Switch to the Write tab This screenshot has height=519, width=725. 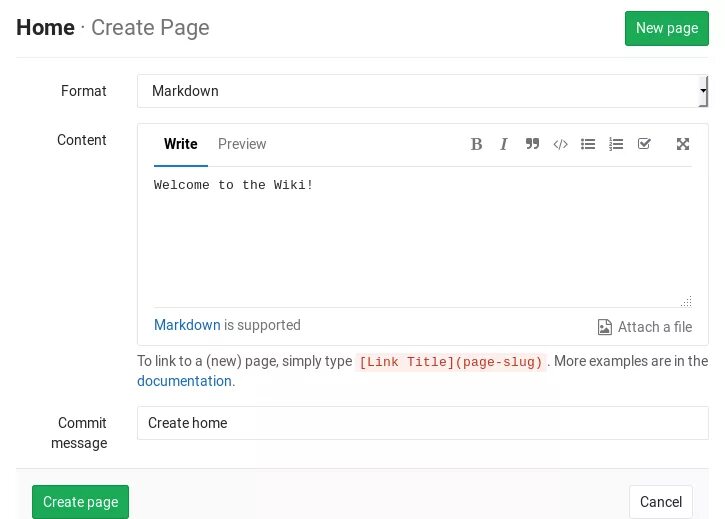(x=181, y=144)
